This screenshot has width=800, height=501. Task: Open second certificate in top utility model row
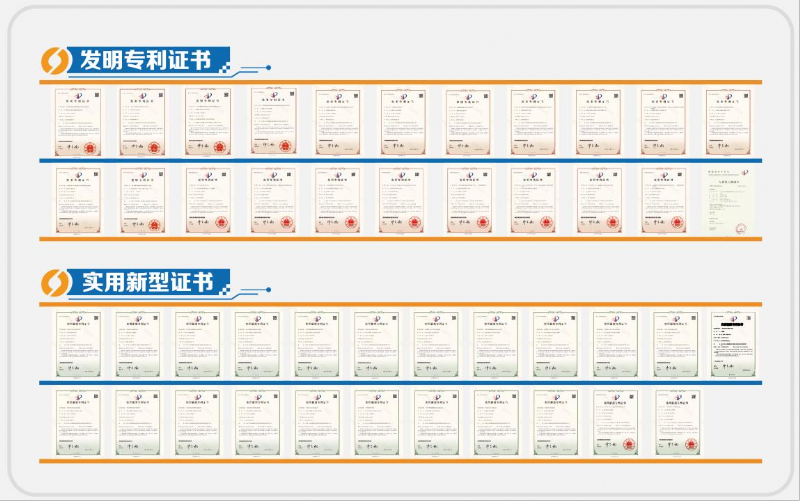[137, 343]
